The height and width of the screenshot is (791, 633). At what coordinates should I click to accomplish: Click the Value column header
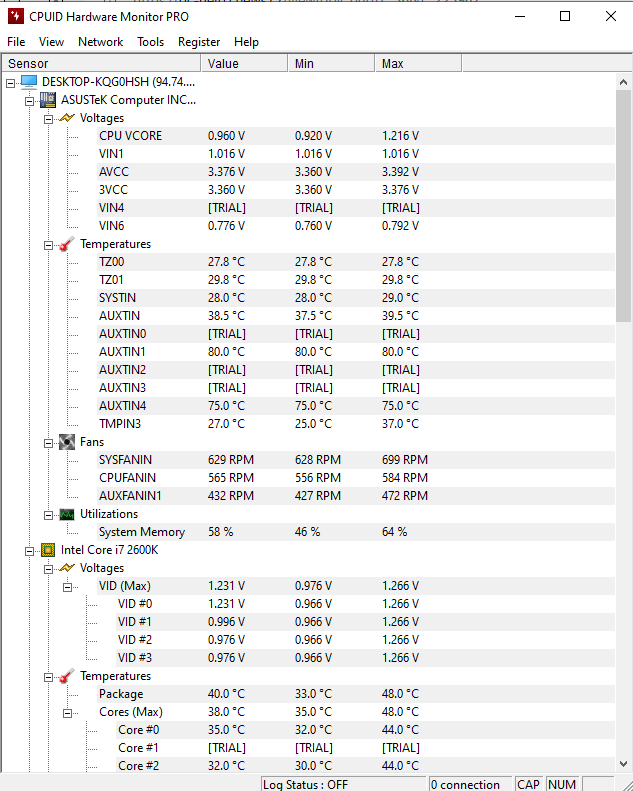pos(244,64)
